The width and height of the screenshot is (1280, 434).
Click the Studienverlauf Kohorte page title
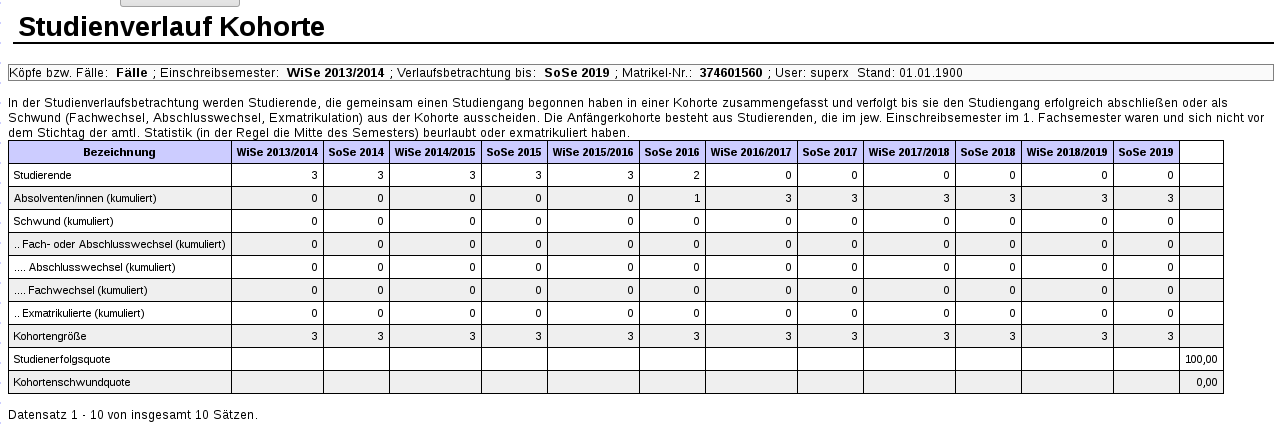[171, 27]
